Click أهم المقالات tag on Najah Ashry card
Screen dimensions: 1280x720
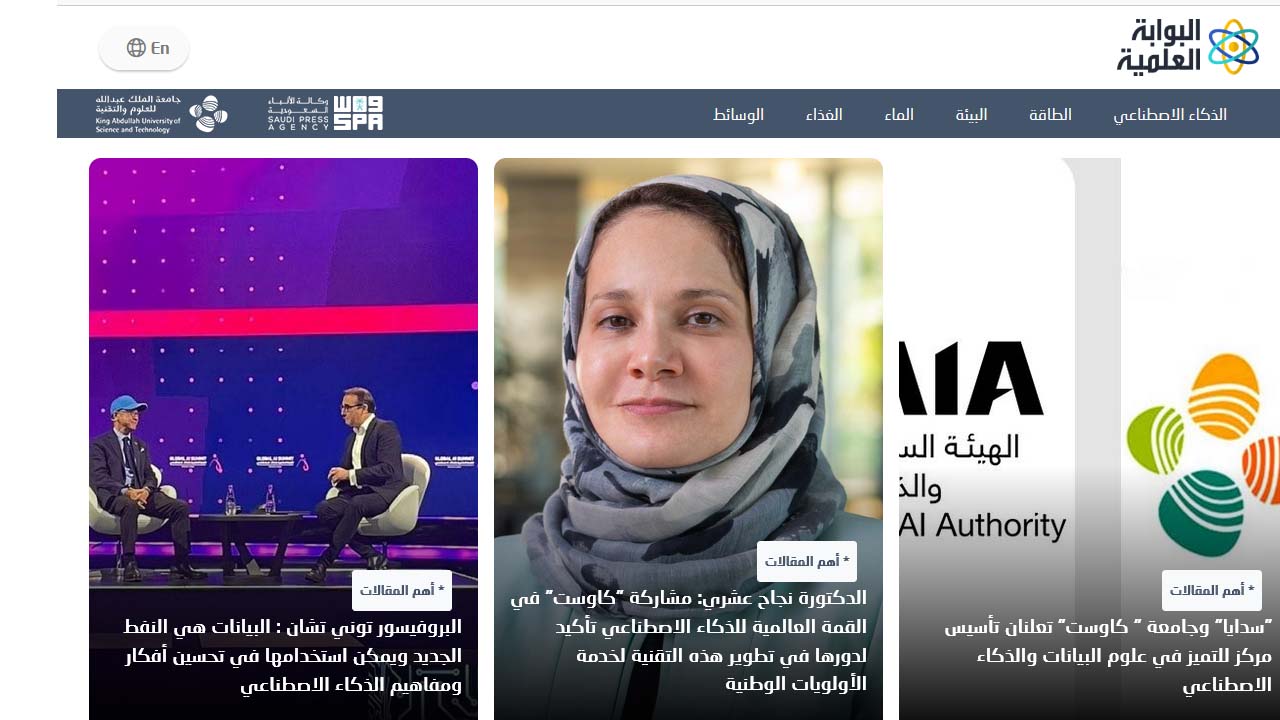[x=807, y=562]
